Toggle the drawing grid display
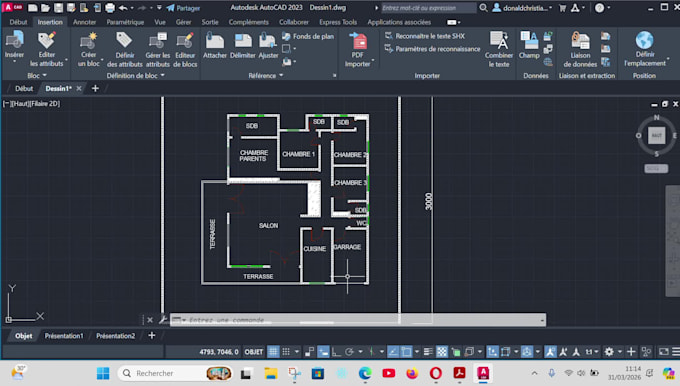This screenshot has width=680, height=386. 273,352
